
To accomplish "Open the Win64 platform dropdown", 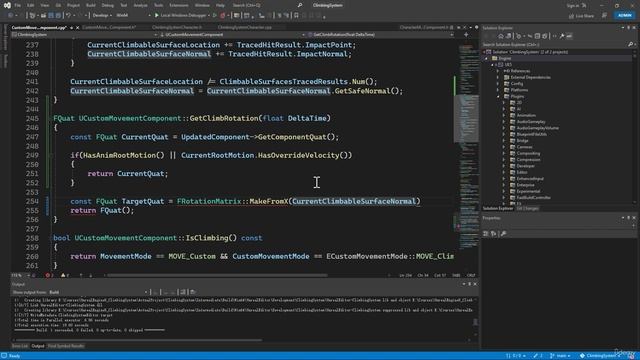I will click(x=133, y=16).
